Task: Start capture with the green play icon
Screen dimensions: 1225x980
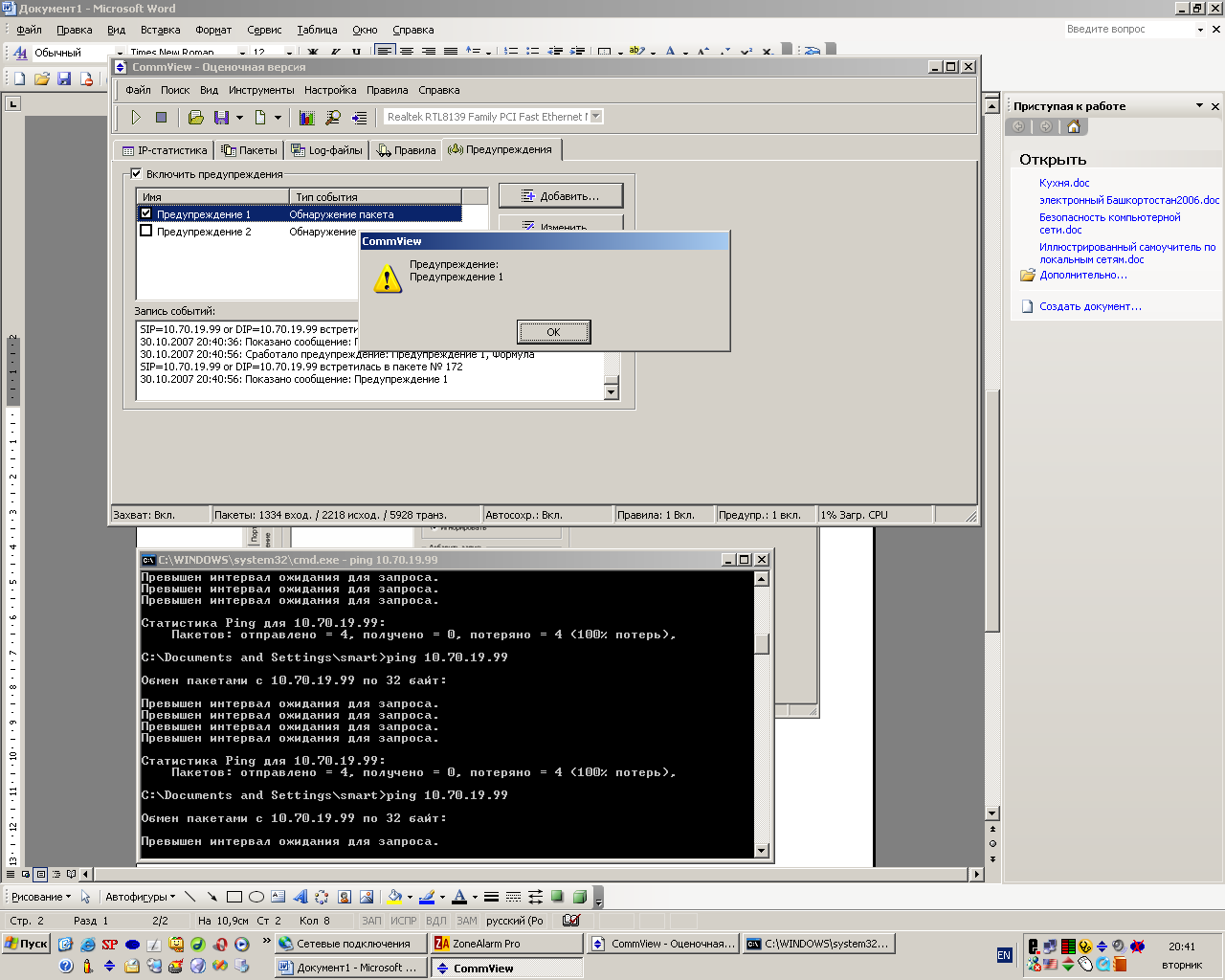Action: coord(136,118)
